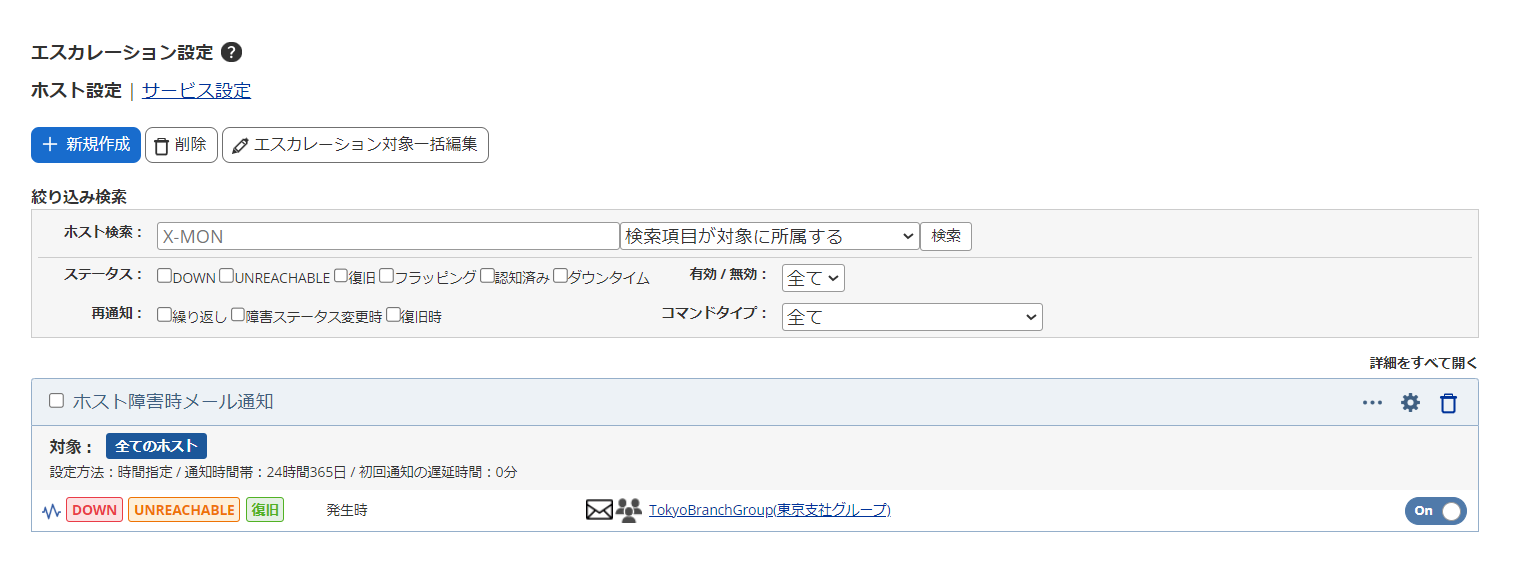
Task: Switch to the サービス設定 tab
Action: (x=196, y=91)
